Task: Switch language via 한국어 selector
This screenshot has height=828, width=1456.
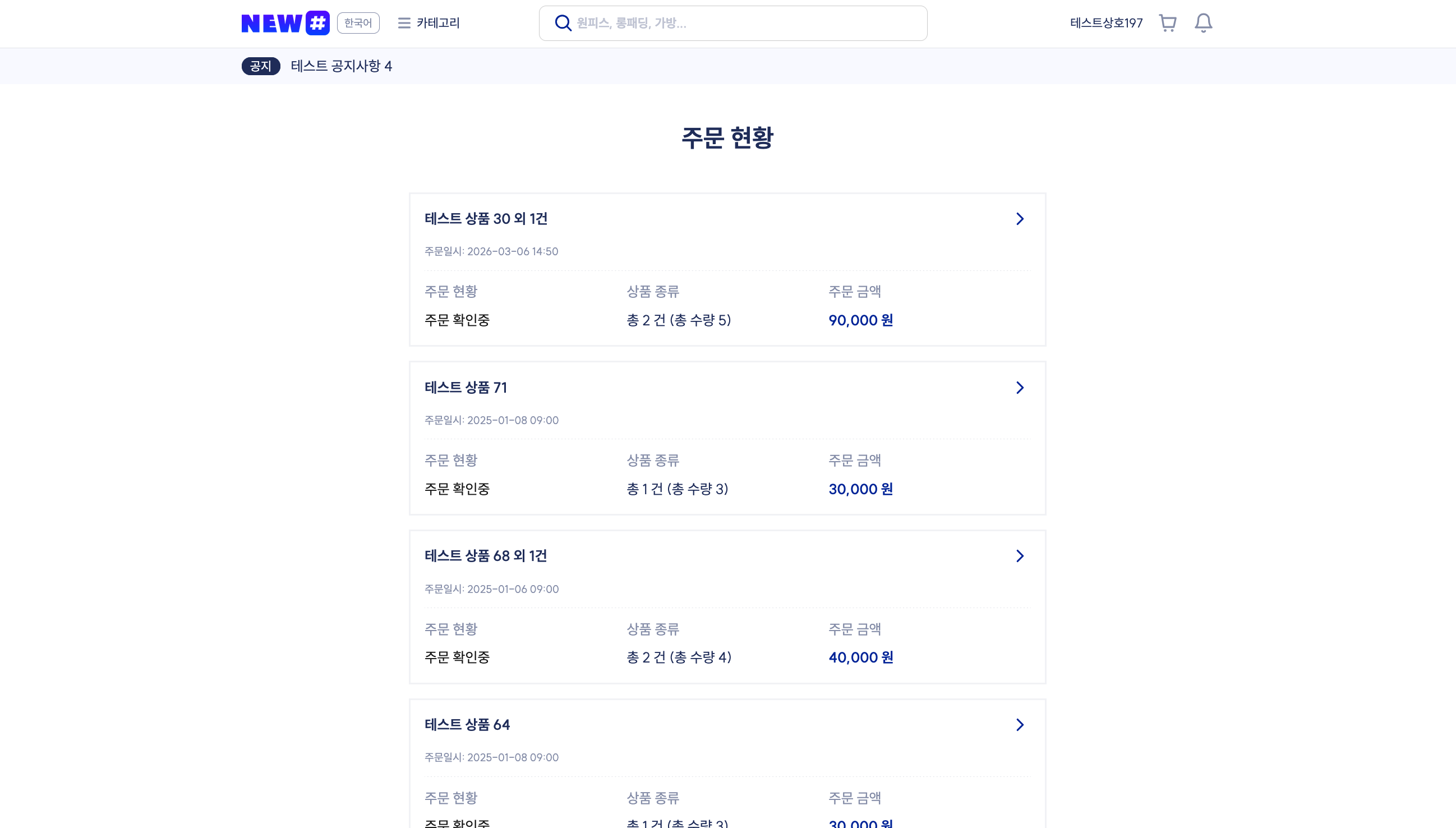Action: pos(358,24)
